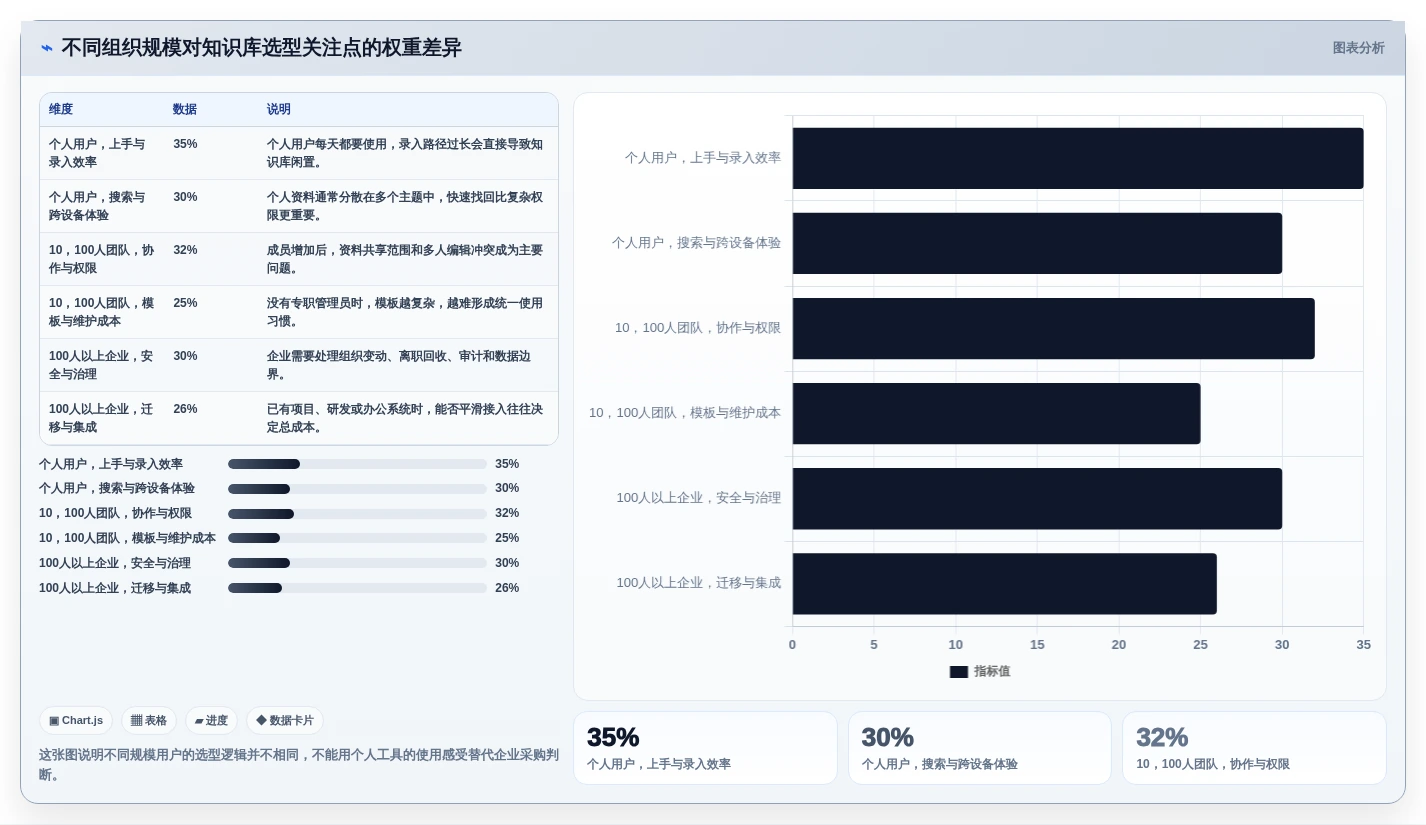This screenshot has height=825, width=1426.
Task: Click the 26% value ending the last progress row
Action: [x=507, y=588]
